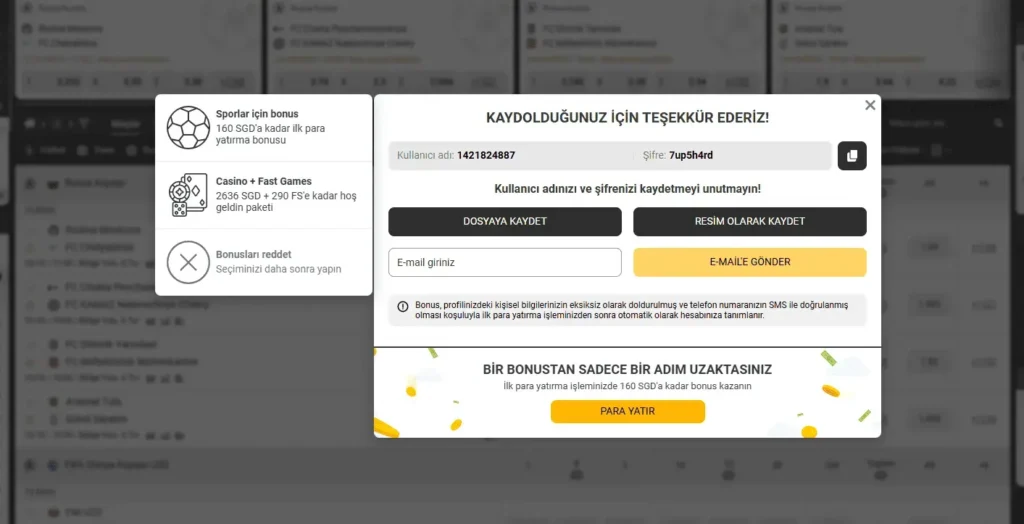Screen dimensions: 1024x524
Task: Click the username value 1421824887
Action: pyautogui.click(x=486, y=156)
